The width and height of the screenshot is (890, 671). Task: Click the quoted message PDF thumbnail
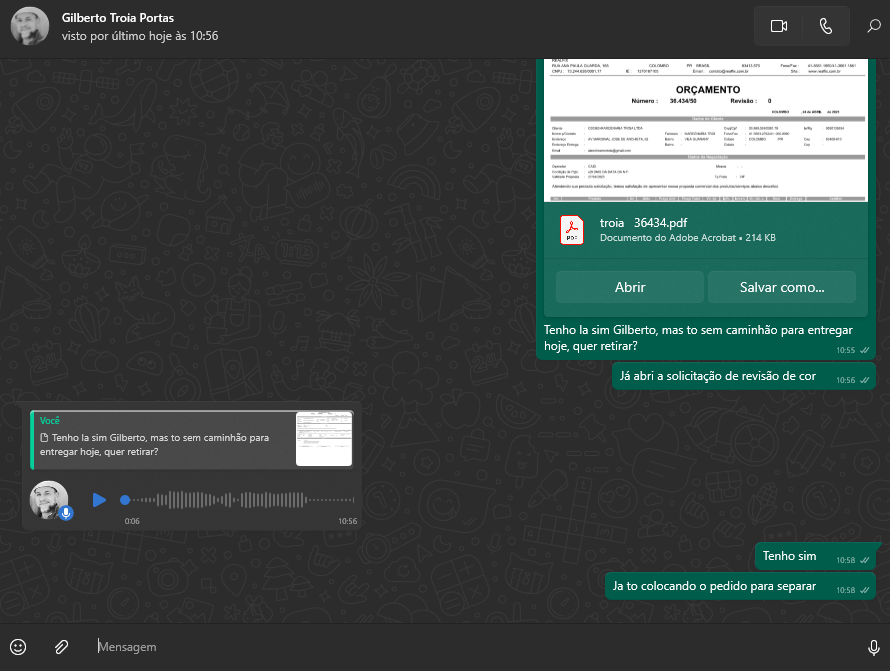[324, 439]
